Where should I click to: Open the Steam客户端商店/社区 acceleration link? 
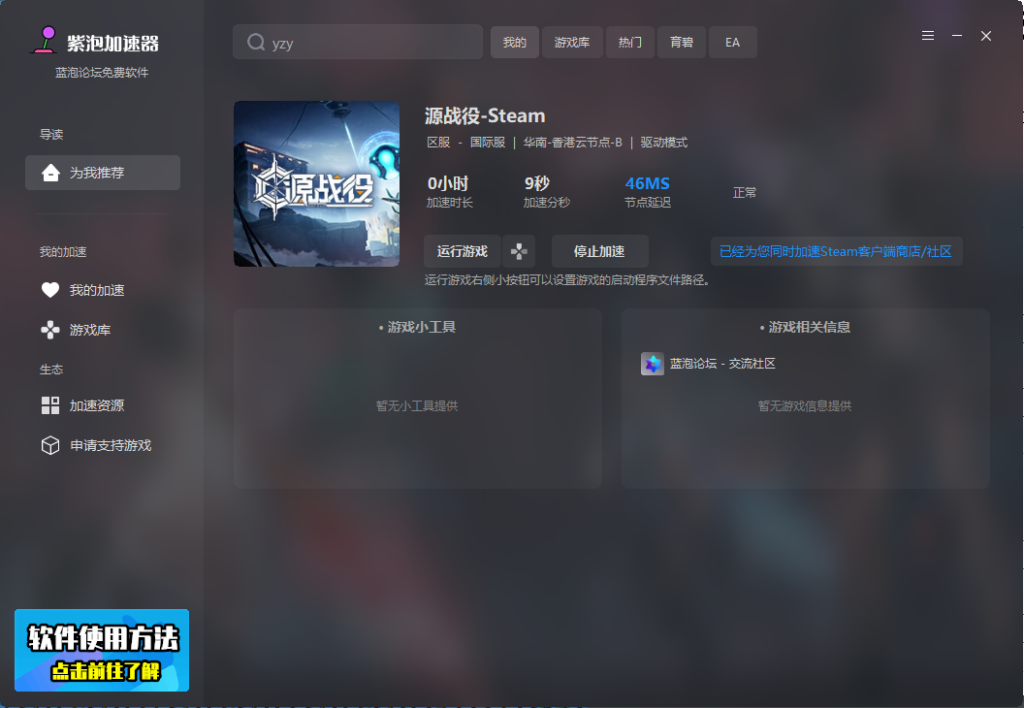tap(836, 251)
